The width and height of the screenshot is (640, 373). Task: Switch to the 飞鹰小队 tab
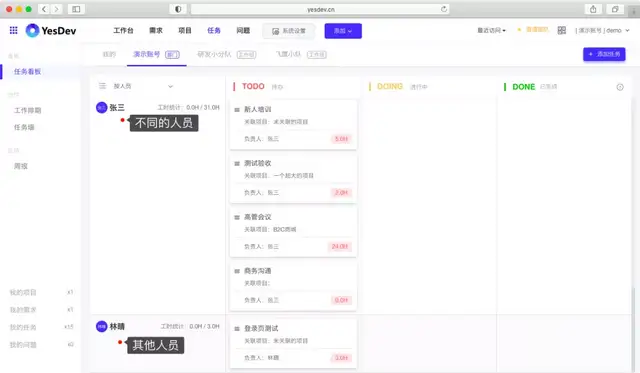(x=301, y=54)
